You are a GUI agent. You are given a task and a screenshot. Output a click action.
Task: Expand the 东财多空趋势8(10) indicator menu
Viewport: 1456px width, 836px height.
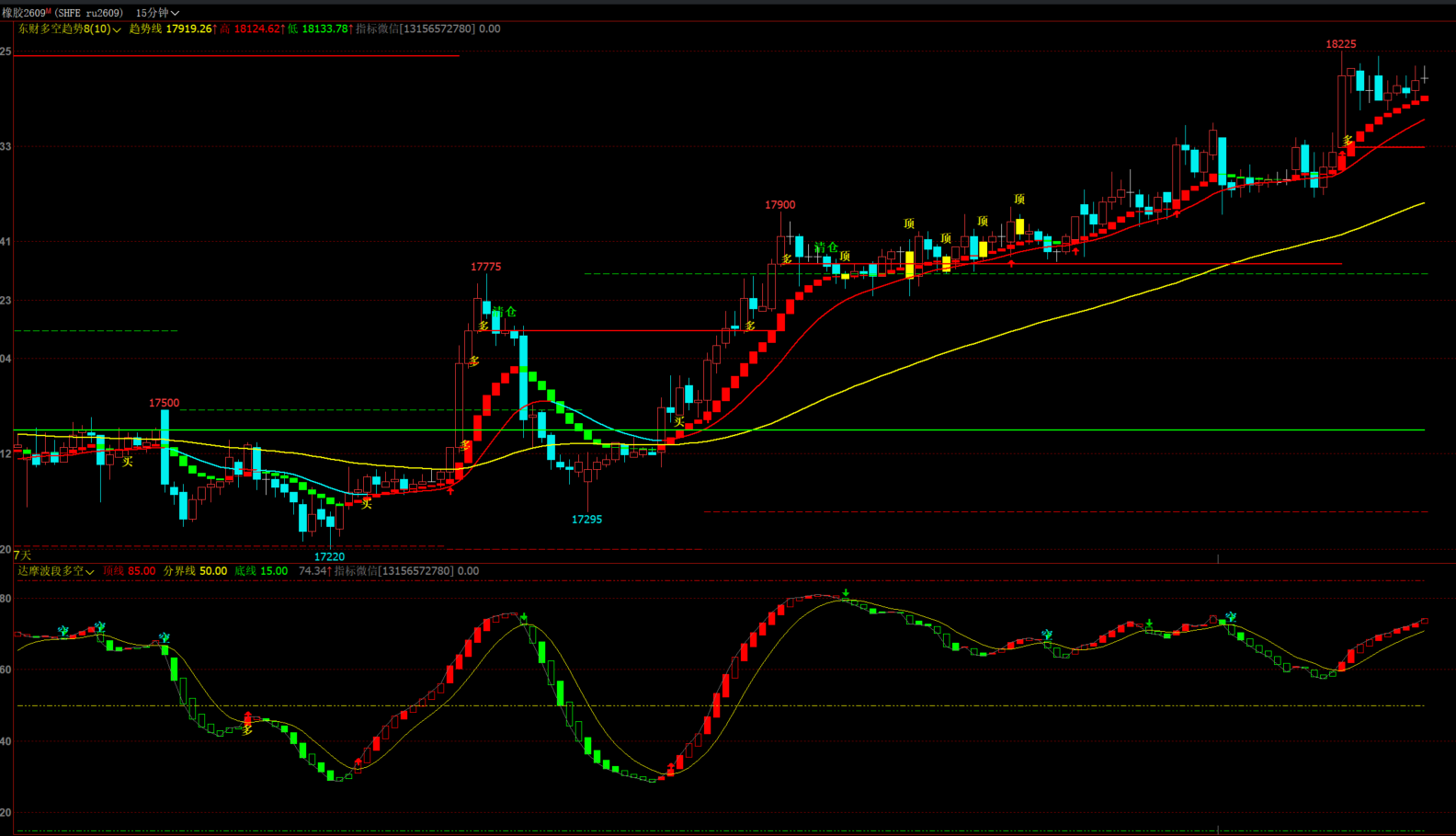tap(69, 29)
